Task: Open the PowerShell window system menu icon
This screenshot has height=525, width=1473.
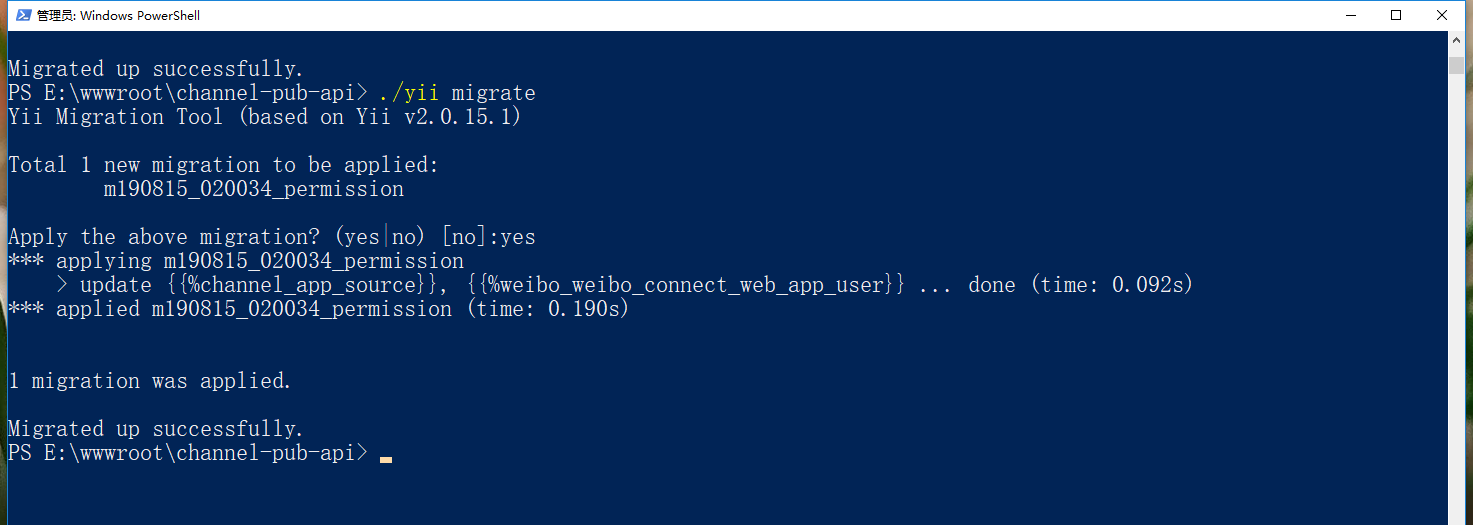Action: coord(22,15)
